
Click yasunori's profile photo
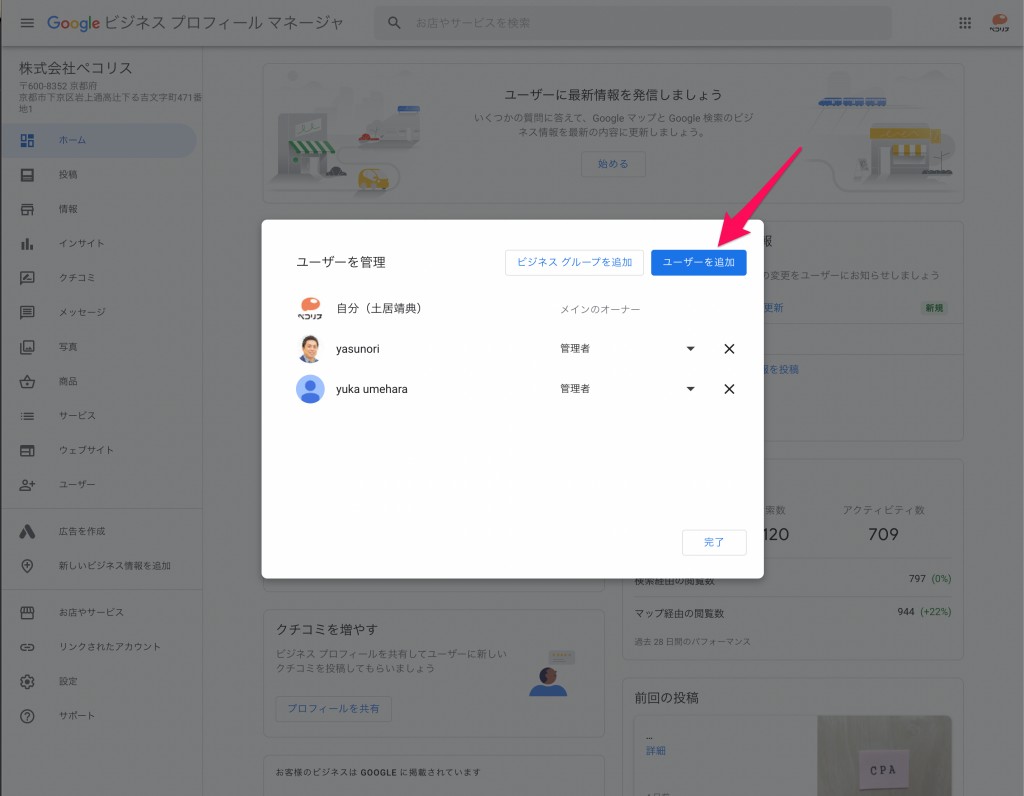pos(310,349)
